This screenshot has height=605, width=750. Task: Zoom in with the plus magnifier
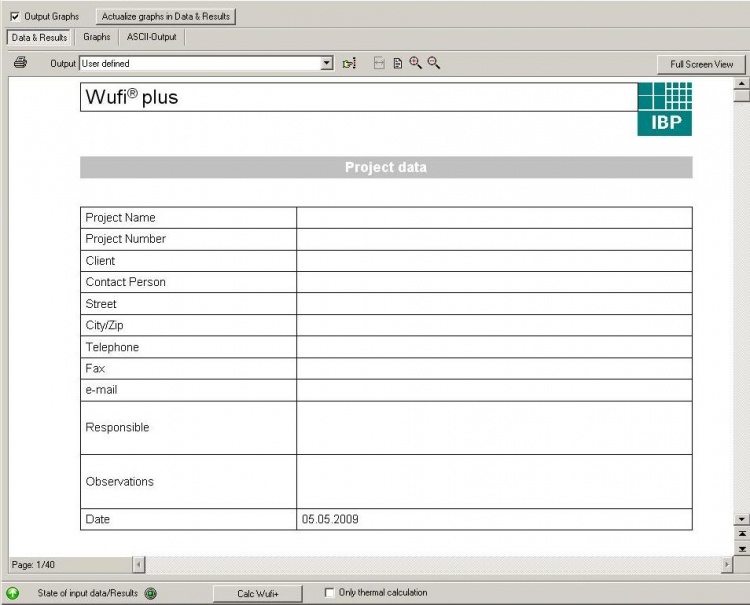[x=415, y=63]
